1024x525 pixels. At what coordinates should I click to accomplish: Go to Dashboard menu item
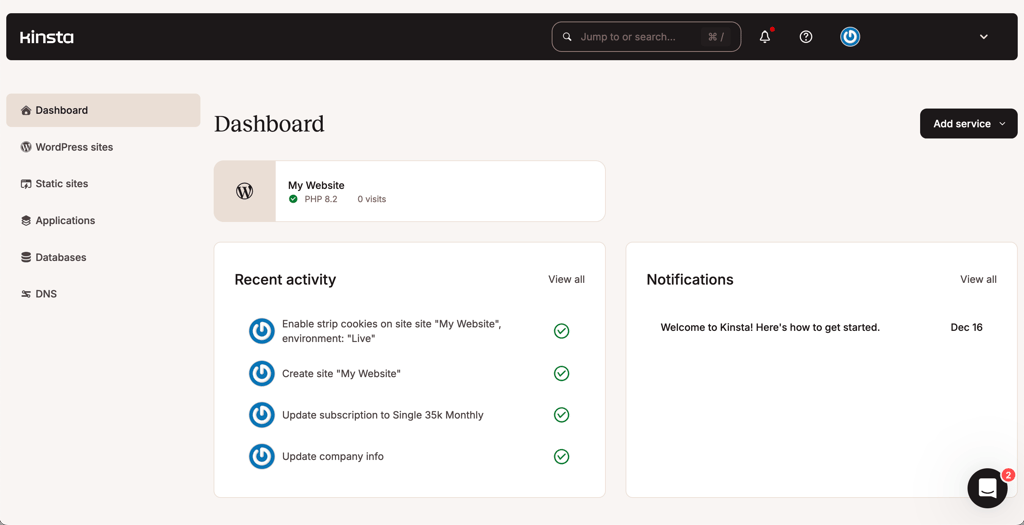103,110
